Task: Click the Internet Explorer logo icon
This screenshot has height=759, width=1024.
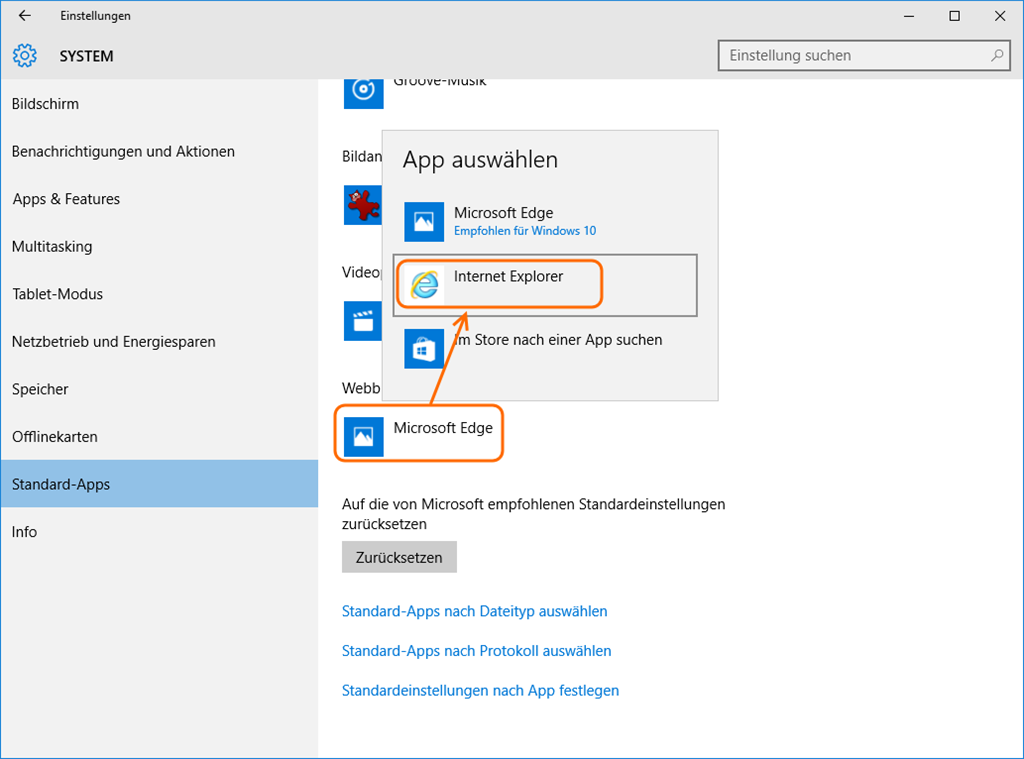Action: [425, 285]
